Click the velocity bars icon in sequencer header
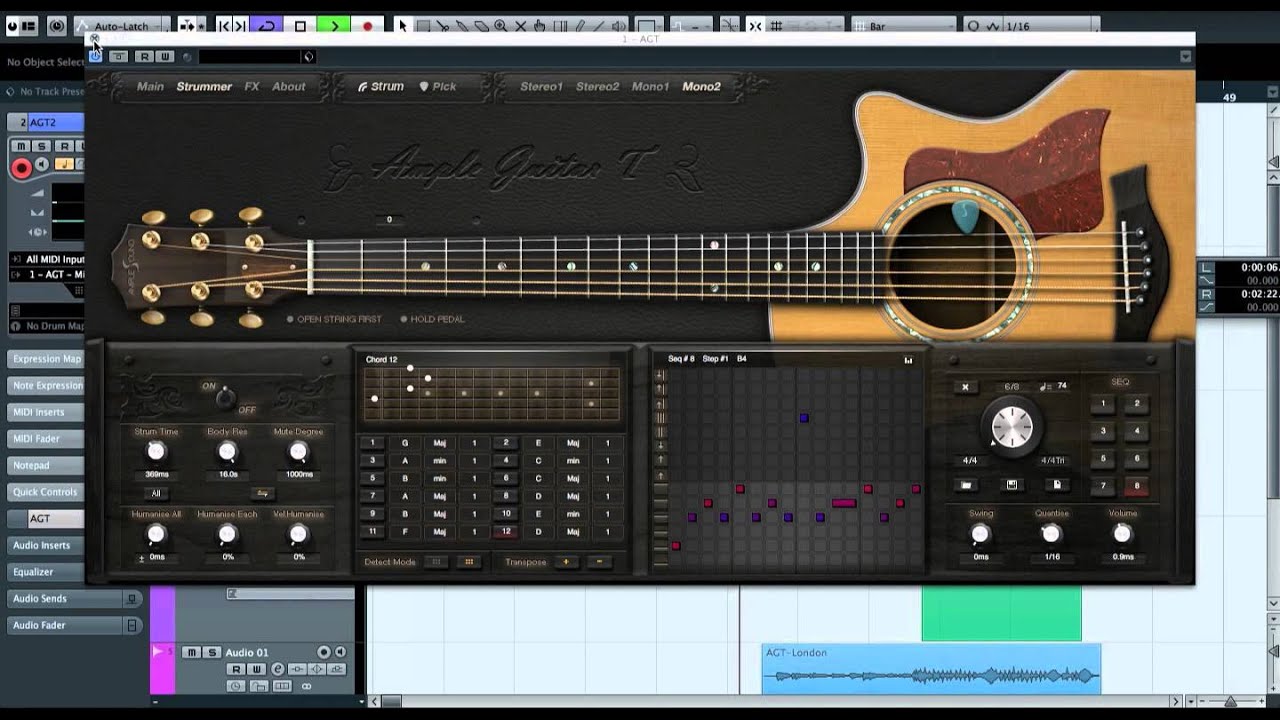Image resolution: width=1280 pixels, height=720 pixels. coord(908,360)
